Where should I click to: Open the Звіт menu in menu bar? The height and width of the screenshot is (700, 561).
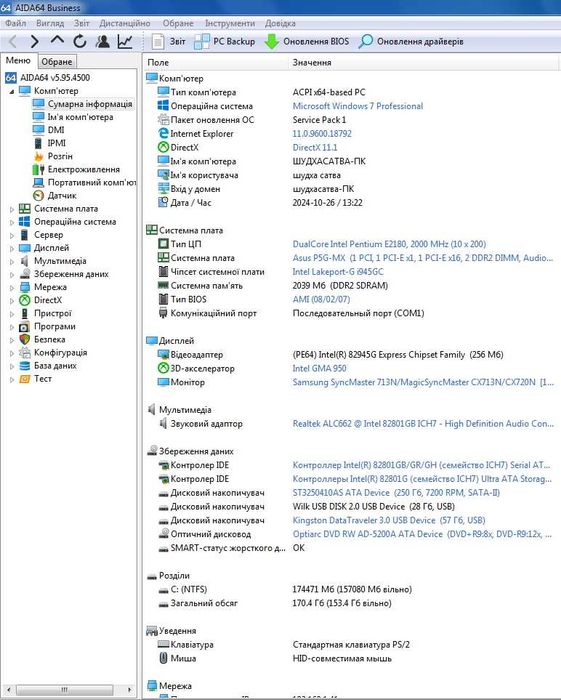pyautogui.click(x=82, y=23)
